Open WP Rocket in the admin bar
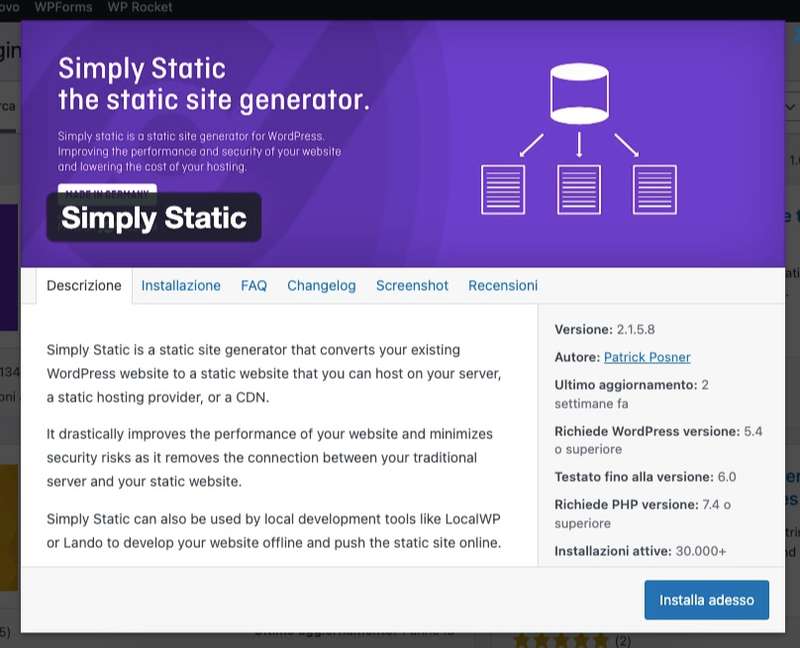 138,7
